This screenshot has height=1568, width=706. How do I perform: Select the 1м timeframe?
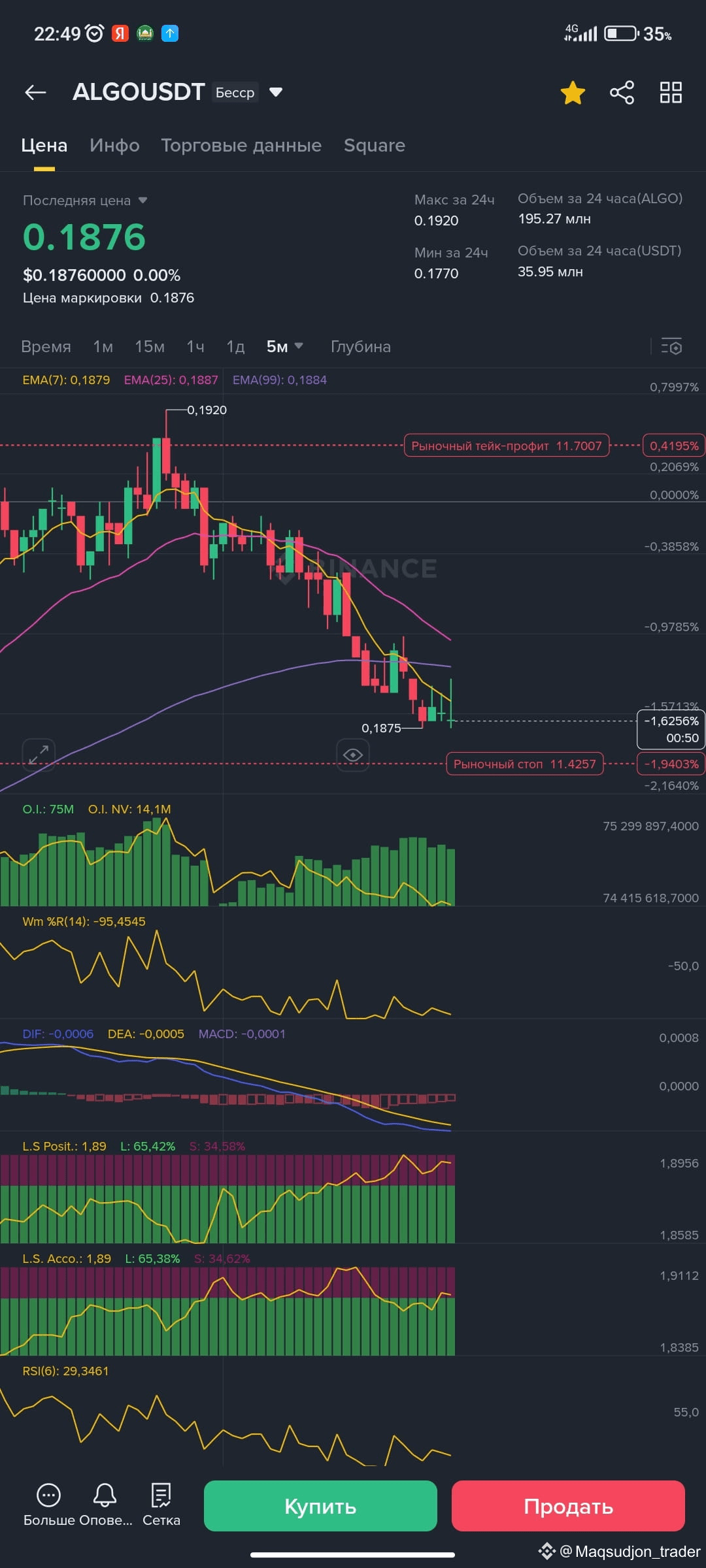(x=103, y=347)
